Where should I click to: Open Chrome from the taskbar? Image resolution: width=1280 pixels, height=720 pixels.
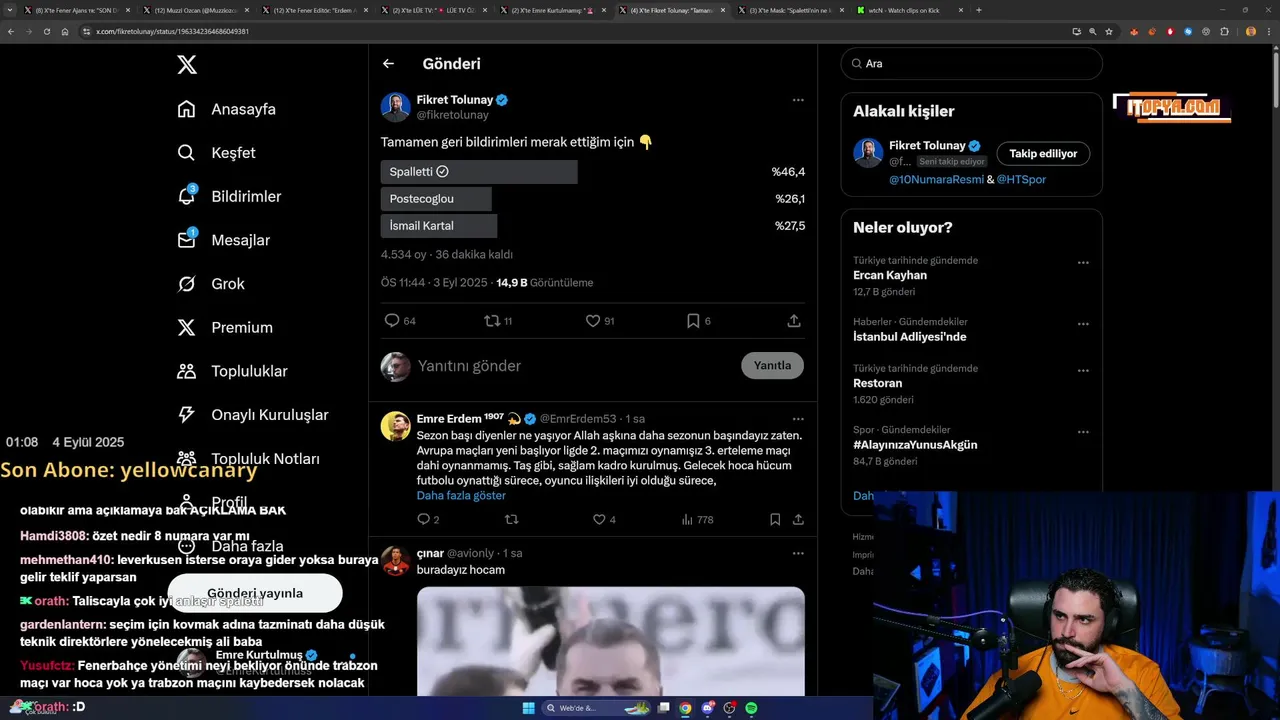(x=685, y=708)
